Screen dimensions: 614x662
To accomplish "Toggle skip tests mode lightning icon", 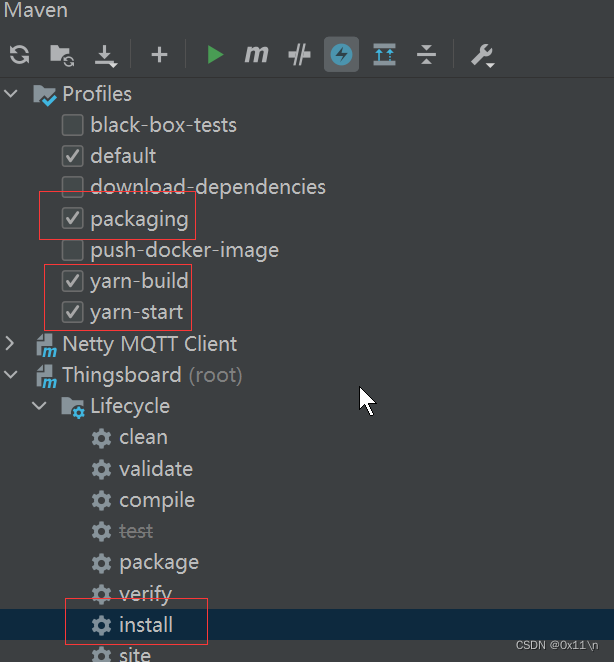I will click(x=341, y=54).
